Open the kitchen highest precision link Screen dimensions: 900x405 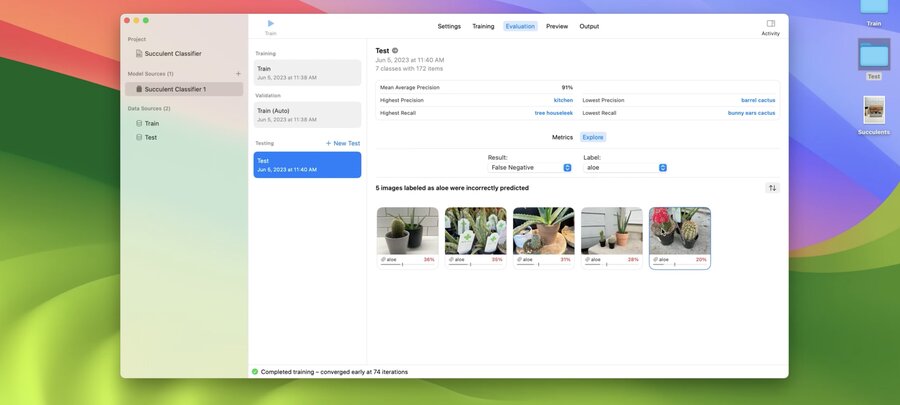click(x=563, y=100)
